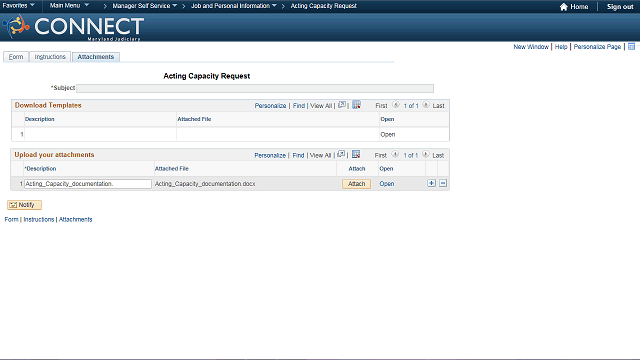The width and height of the screenshot is (640, 360).
Task: Click Last in Download Templates grid
Action: [438, 106]
